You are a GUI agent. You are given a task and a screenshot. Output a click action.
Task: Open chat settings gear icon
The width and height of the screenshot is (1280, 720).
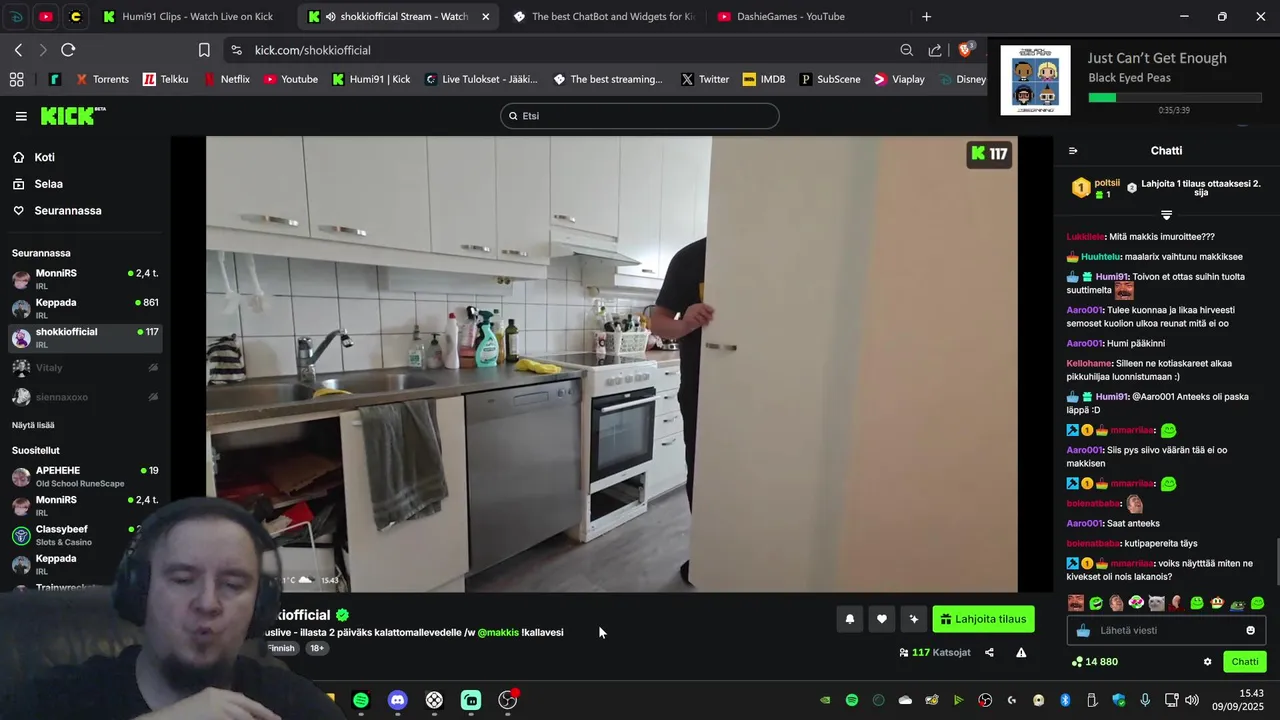coord(1207,662)
